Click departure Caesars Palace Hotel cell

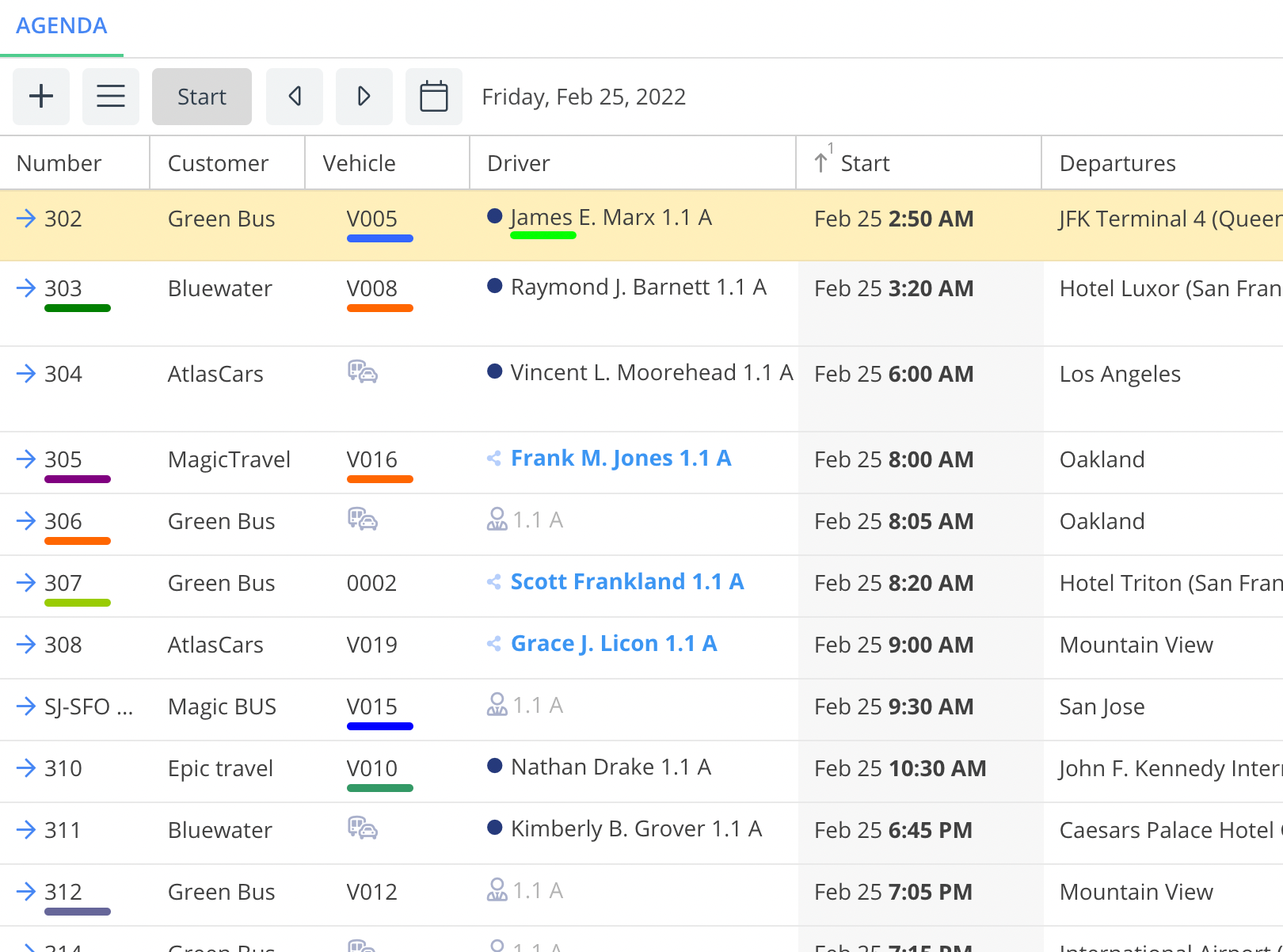click(1171, 830)
